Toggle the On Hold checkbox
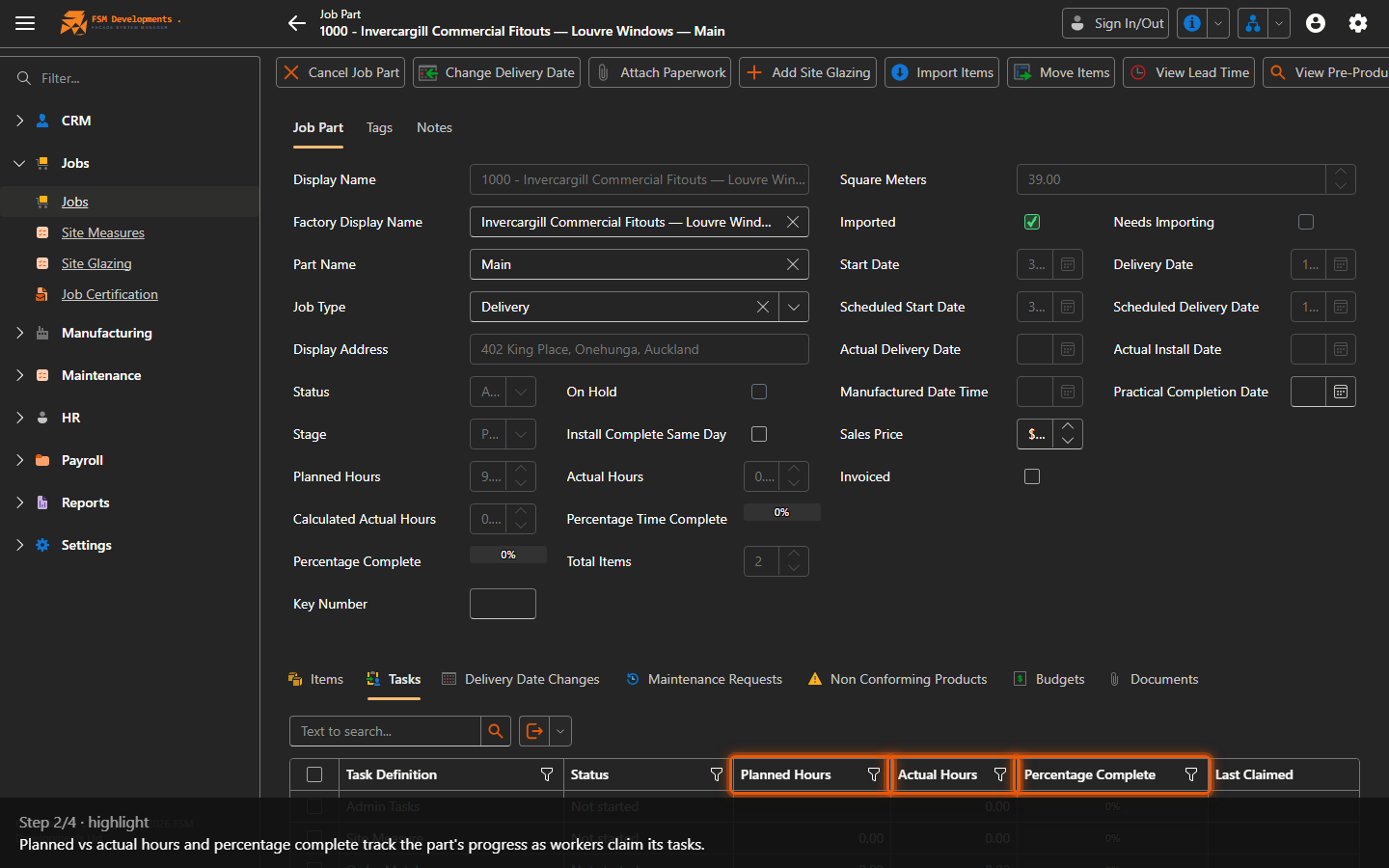The width and height of the screenshot is (1389, 868). [759, 392]
